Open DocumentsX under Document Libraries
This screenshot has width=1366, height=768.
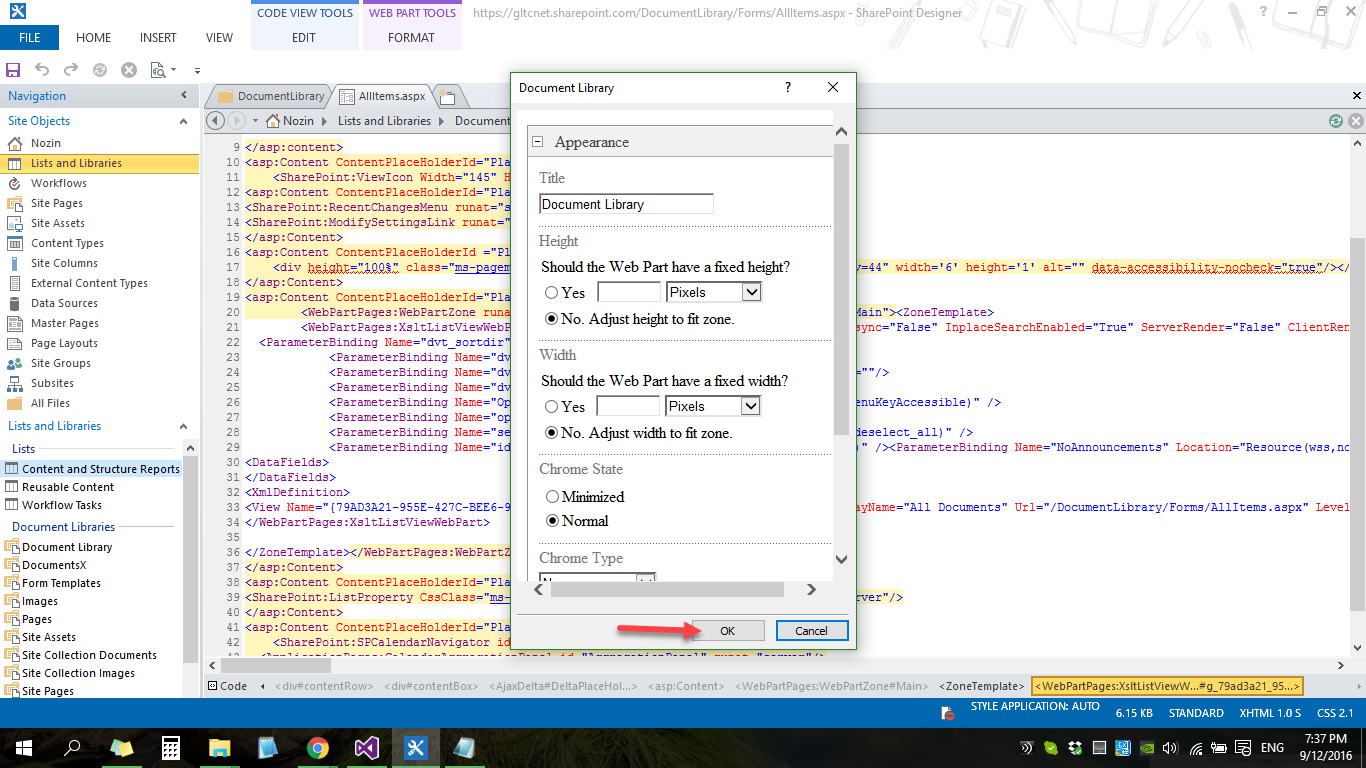[54, 565]
